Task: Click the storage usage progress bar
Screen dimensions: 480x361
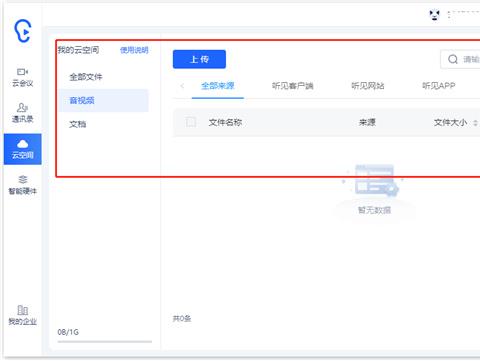Action: click(105, 342)
